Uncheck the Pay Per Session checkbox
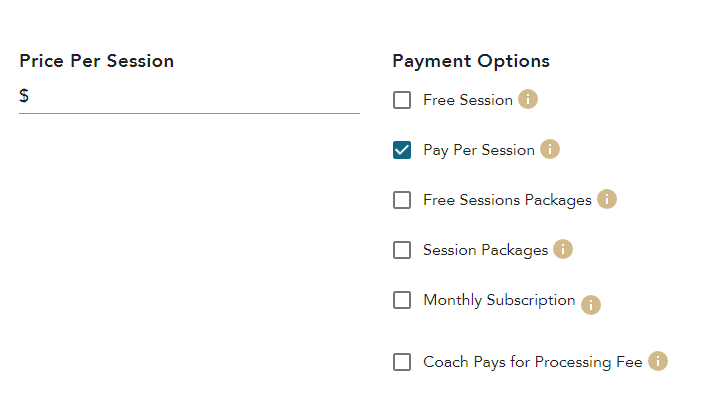 [x=402, y=150]
